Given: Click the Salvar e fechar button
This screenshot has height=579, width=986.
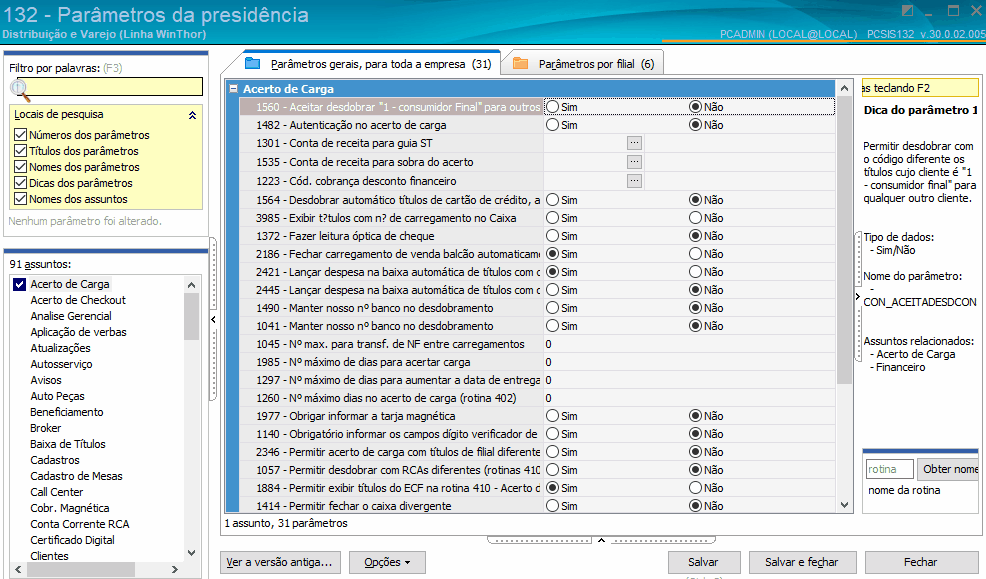Looking at the screenshot, I should pos(801,562).
